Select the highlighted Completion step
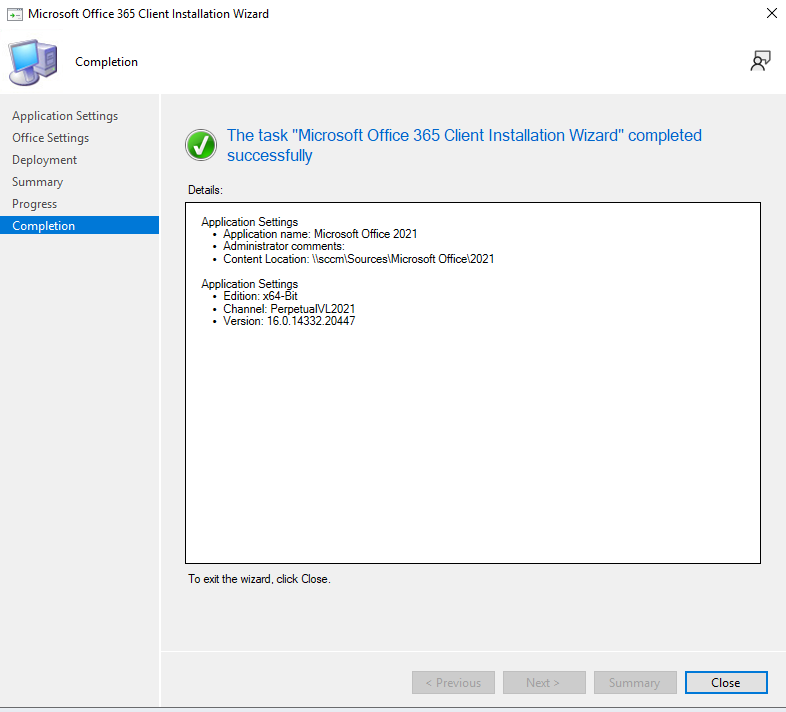Image resolution: width=786 pixels, height=712 pixels. tap(79, 225)
